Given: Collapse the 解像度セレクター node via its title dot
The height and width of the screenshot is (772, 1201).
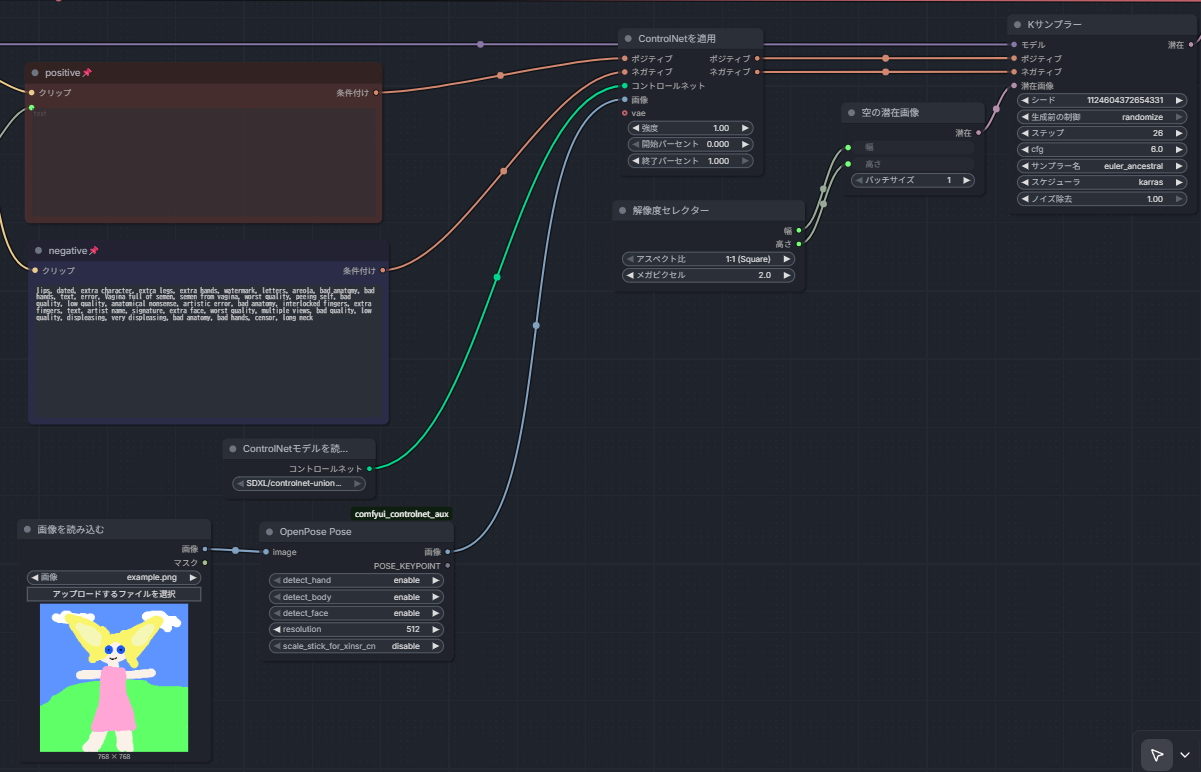Looking at the screenshot, I should pos(622,211).
